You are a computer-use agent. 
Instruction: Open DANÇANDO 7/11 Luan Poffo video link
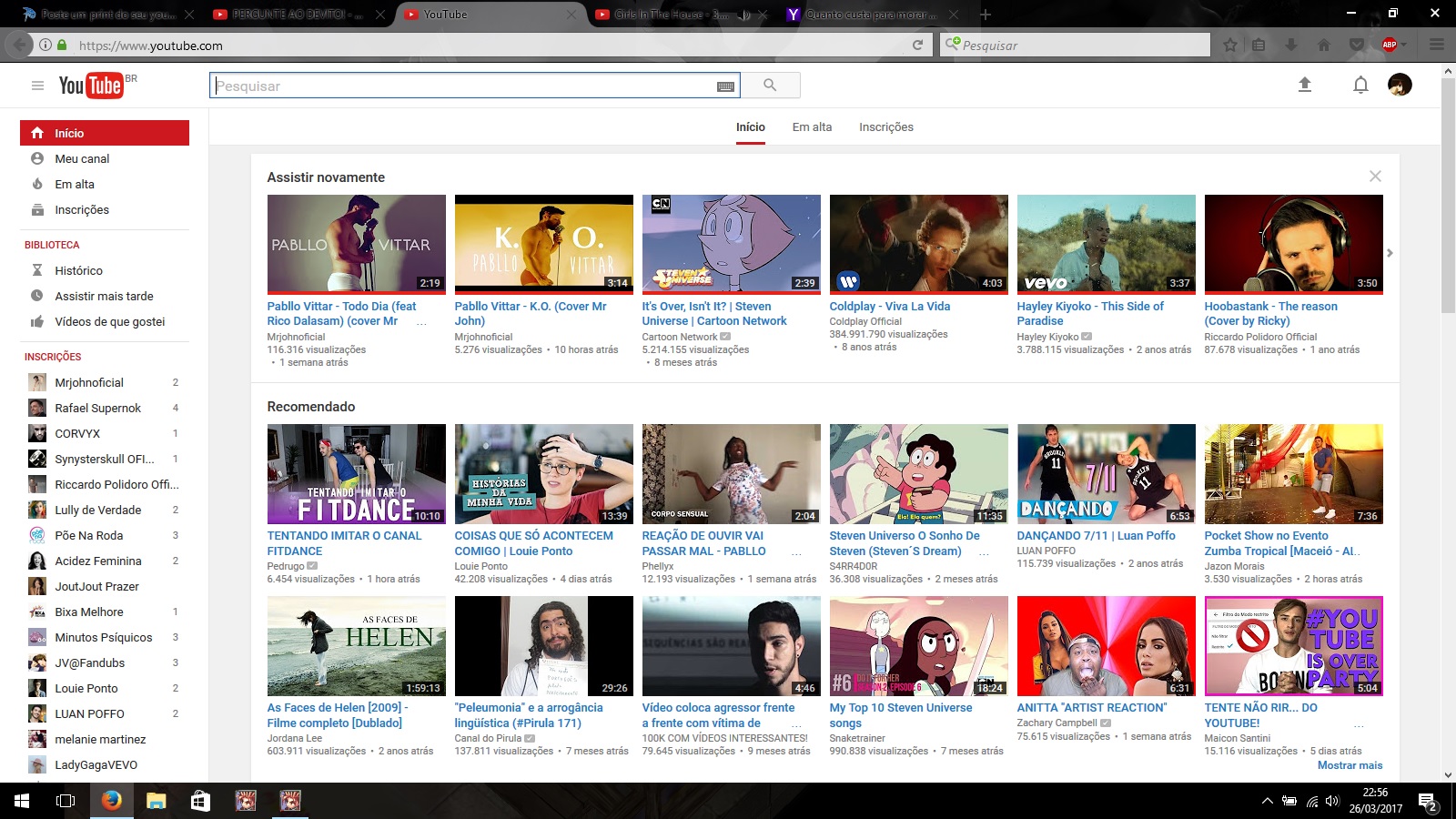point(1096,536)
